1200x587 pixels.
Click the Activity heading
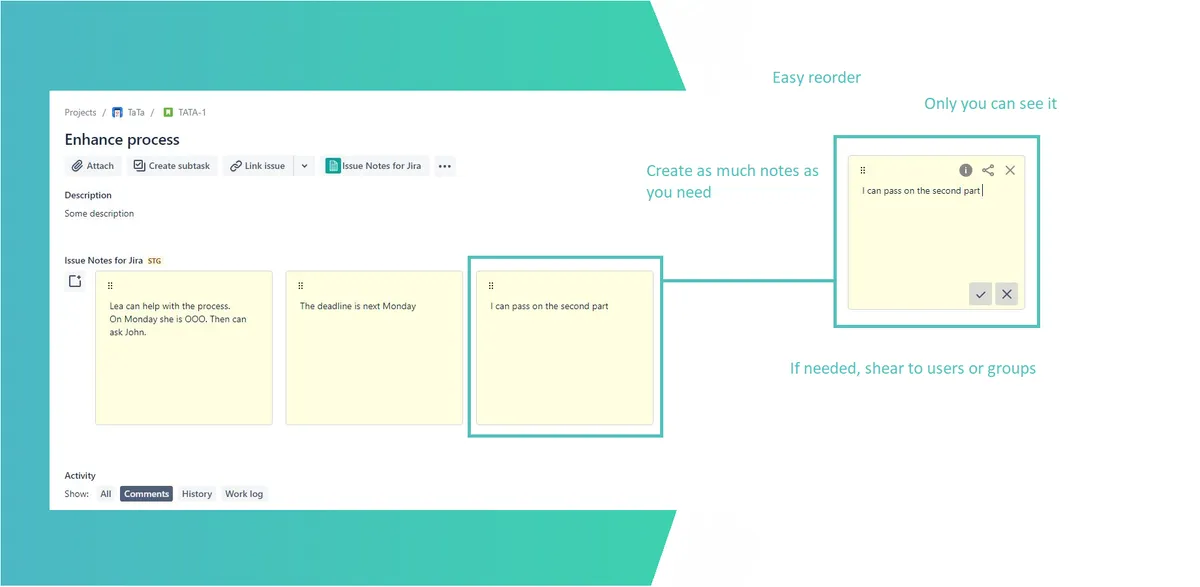coord(80,476)
